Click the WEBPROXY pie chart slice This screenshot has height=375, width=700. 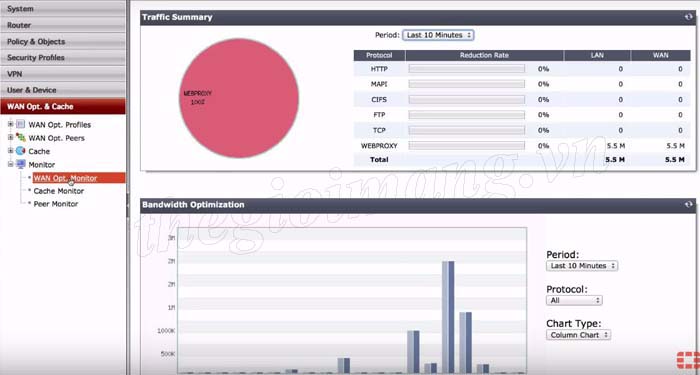click(x=239, y=98)
